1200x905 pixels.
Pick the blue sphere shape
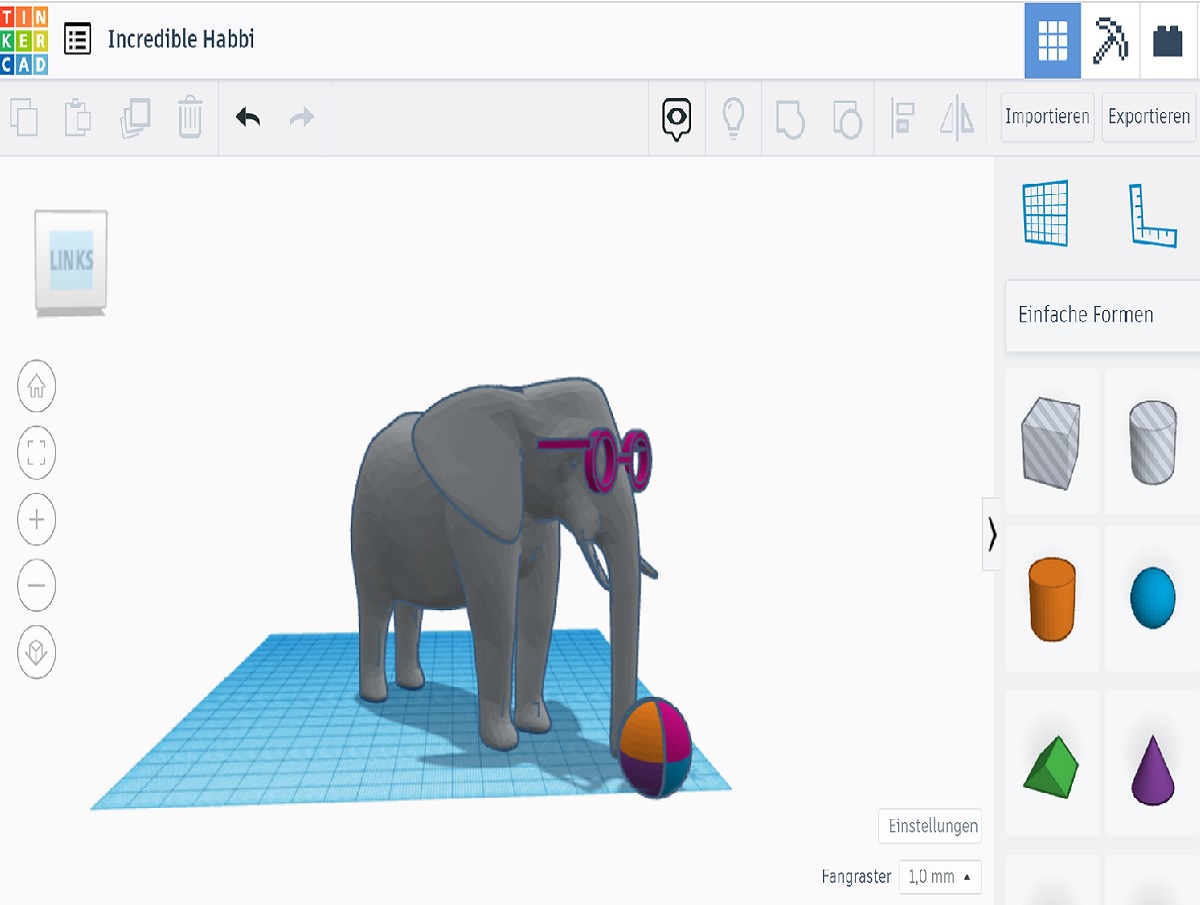[x=1152, y=598]
